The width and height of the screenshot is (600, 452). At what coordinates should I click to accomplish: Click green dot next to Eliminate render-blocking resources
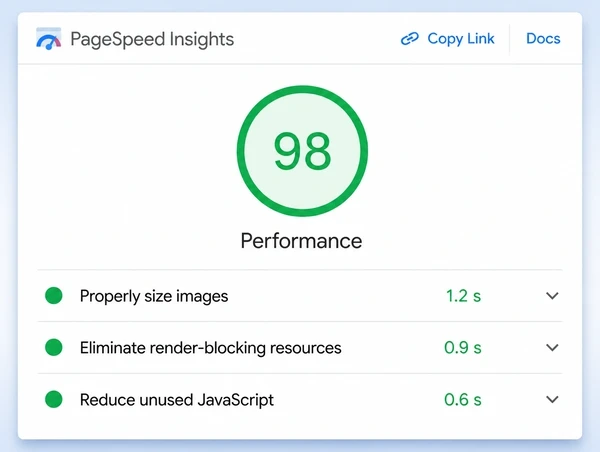pos(54,348)
